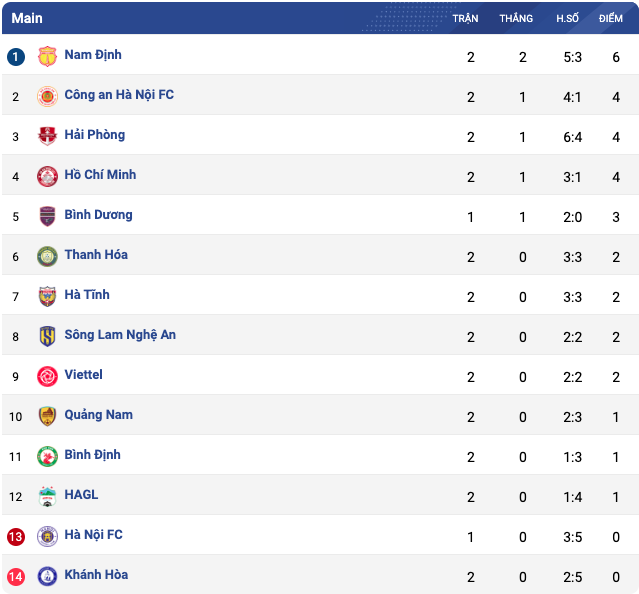Click the blue rank 1 badge
Screen dimensions: 639x594
(x=16, y=57)
